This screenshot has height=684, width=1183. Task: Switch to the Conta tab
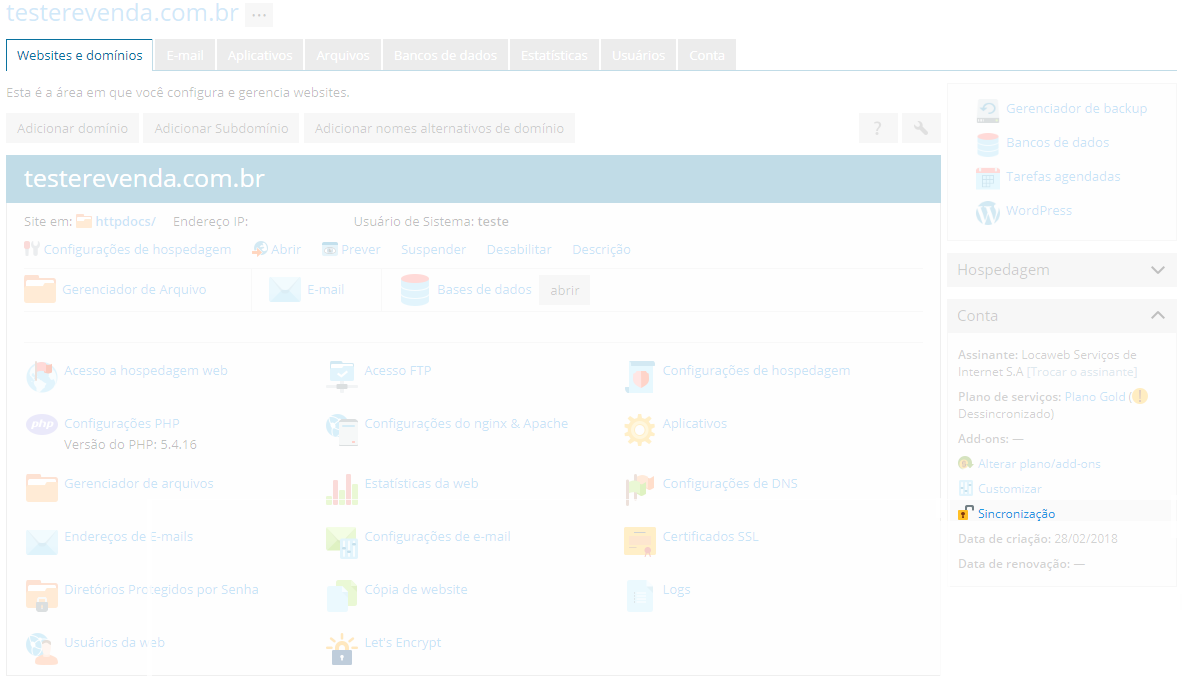point(707,55)
